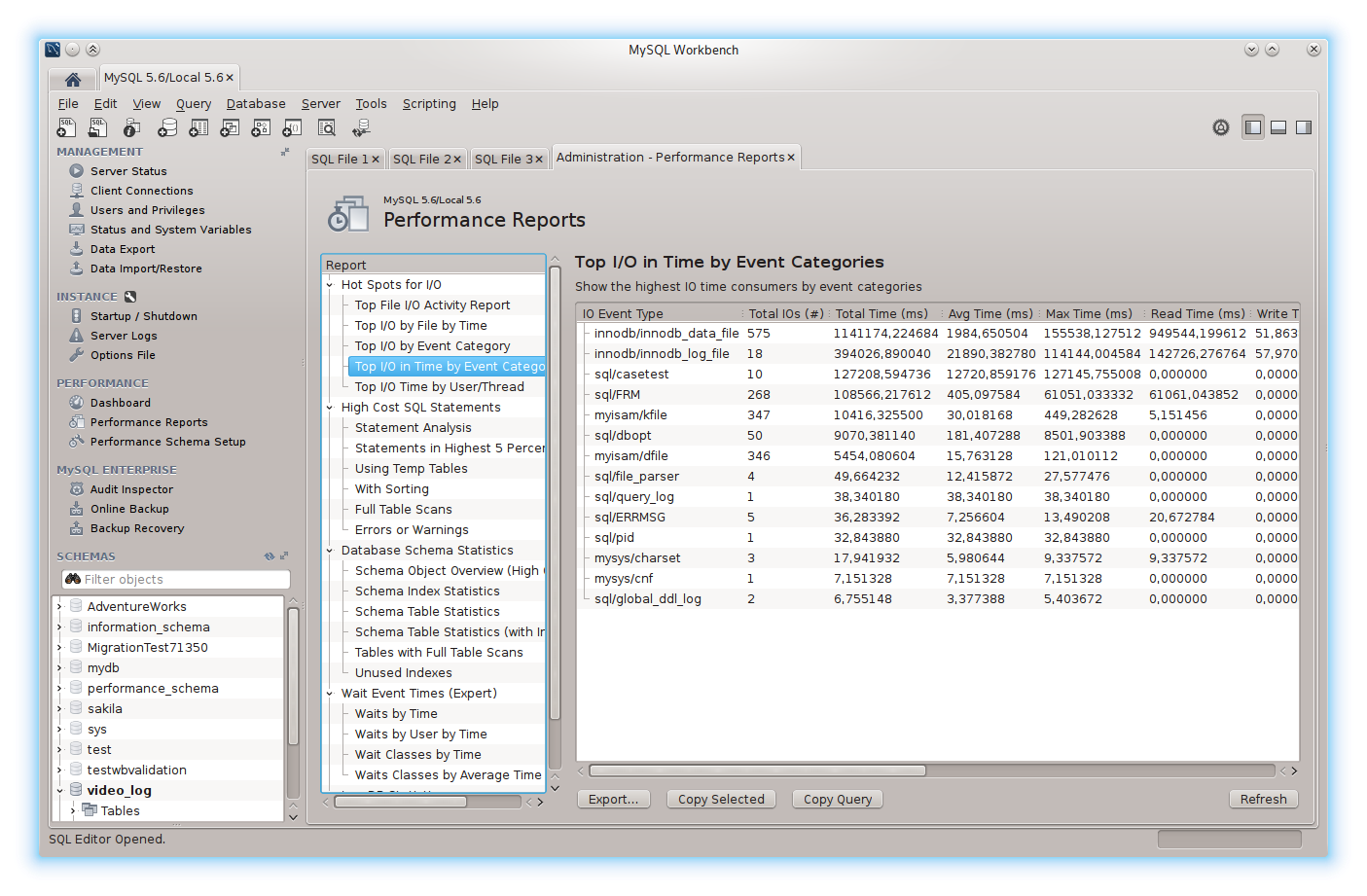Click the results table horizontal scrollbar

point(758,771)
